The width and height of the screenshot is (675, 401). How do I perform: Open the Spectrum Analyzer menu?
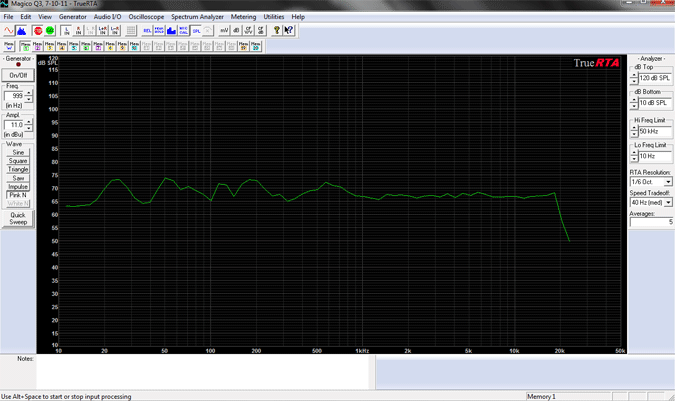198,17
